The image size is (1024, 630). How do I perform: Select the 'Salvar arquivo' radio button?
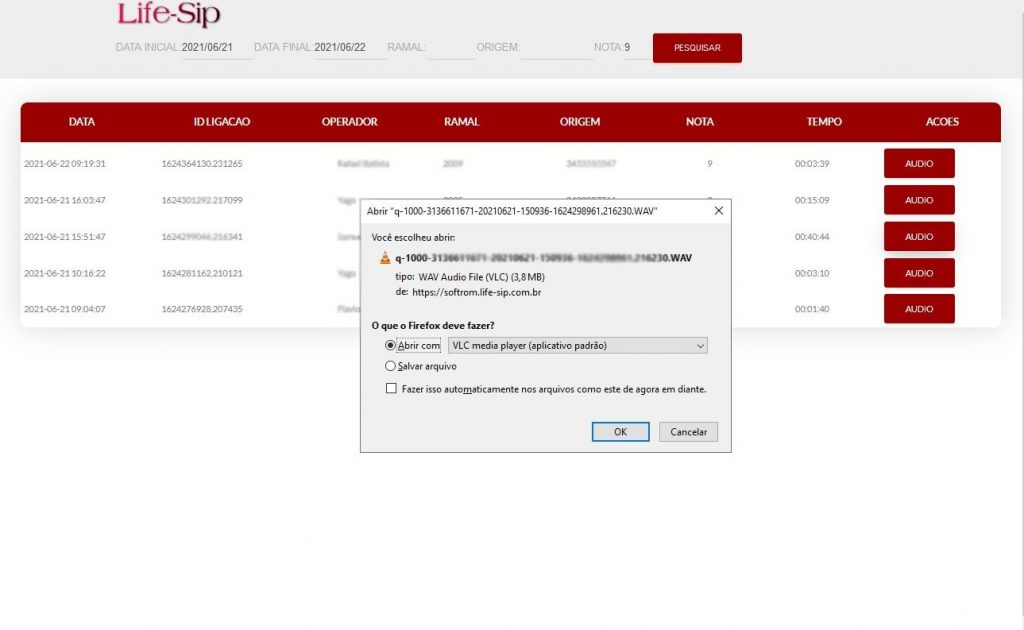tap(390, 367)
